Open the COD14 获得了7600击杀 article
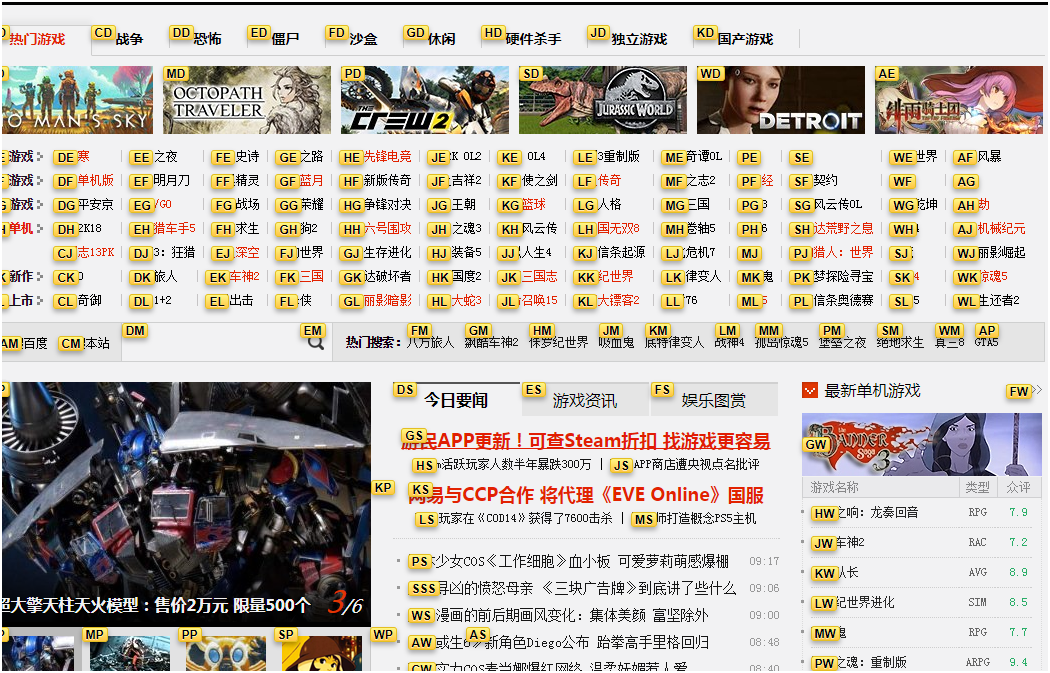The image size is (1050, 673). pyautogui.click(x=514, y=519)
